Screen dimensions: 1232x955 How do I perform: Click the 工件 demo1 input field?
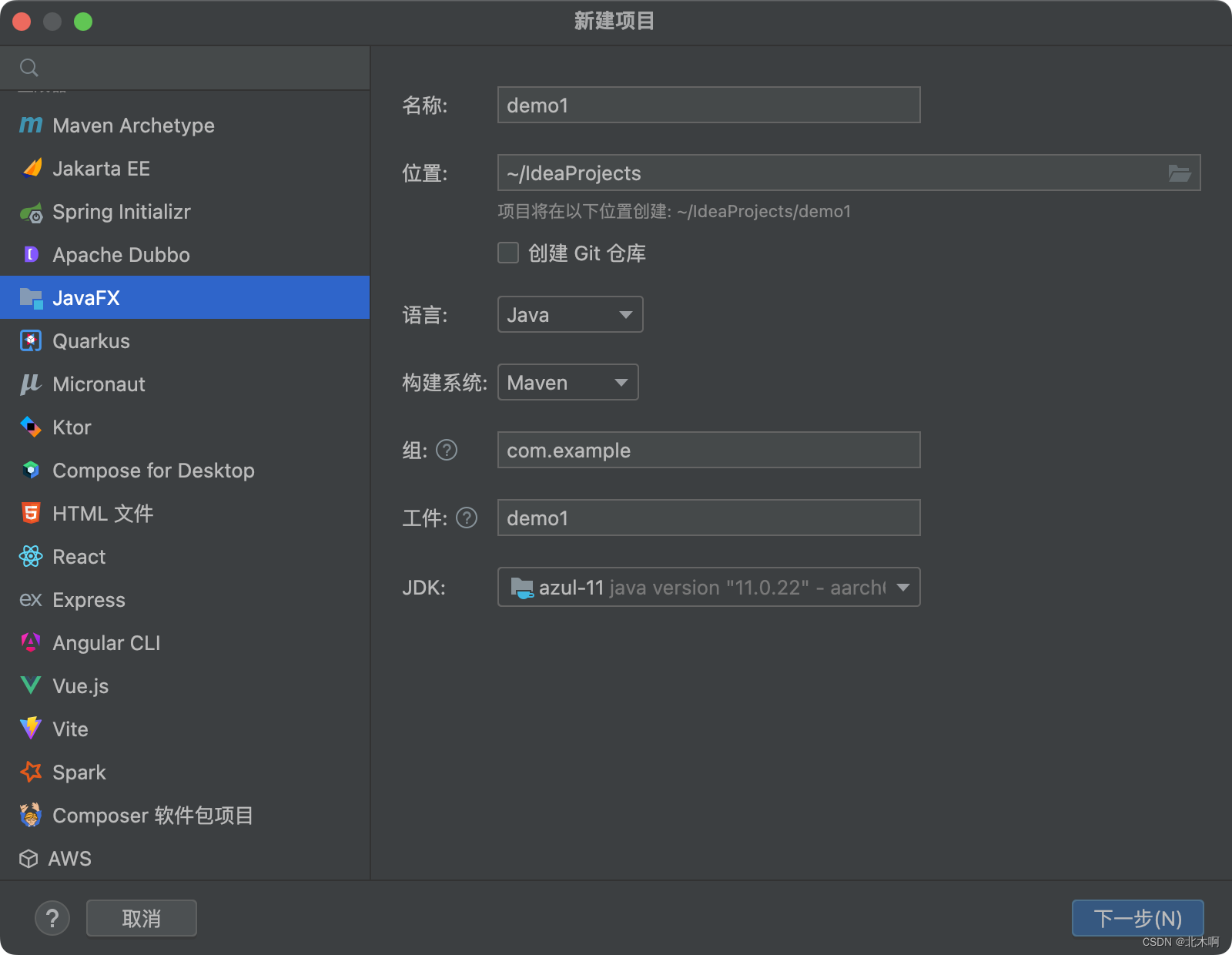click(x=708, y=518)
